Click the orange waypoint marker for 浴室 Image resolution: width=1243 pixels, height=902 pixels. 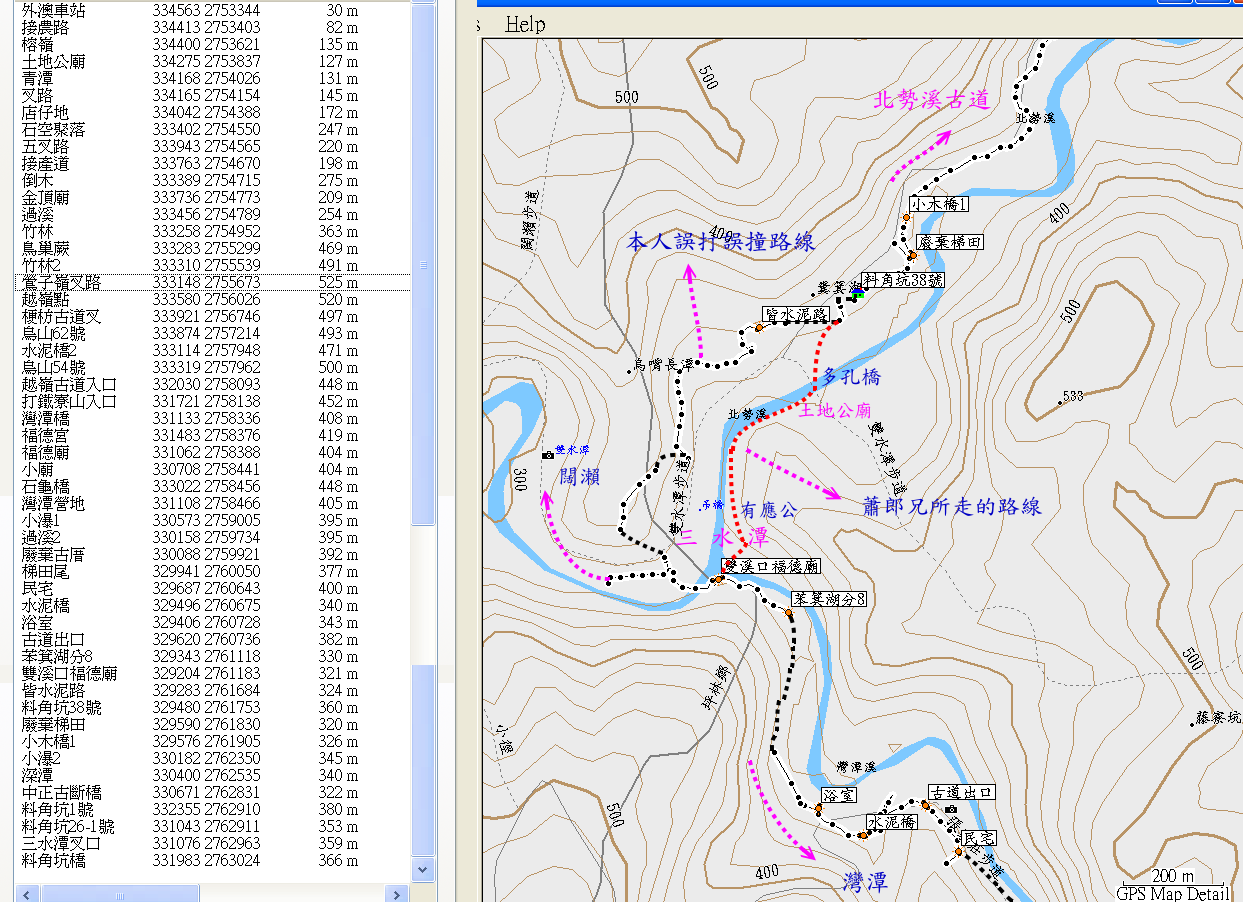click(x=818, y=809)
